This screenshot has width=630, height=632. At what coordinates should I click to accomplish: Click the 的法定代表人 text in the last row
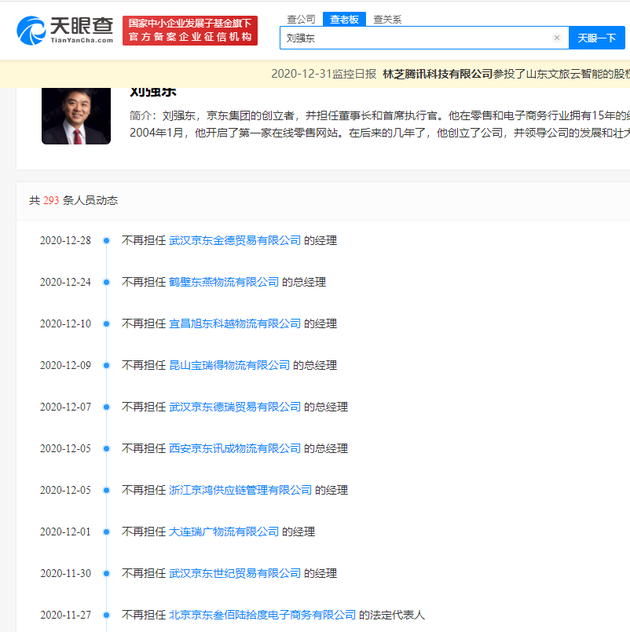[392, 615]
